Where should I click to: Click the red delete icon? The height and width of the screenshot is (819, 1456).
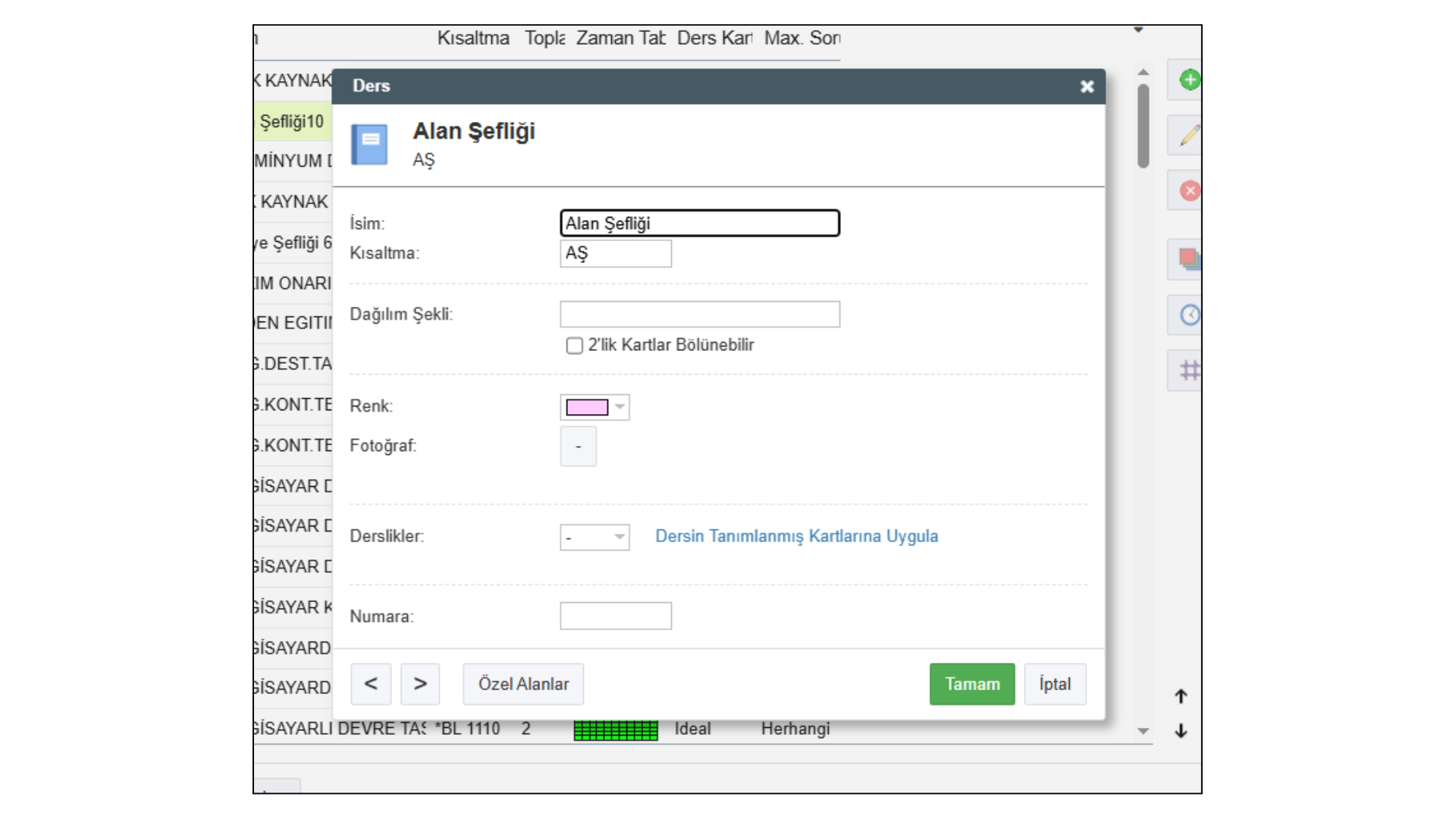tap(1189, 190)
